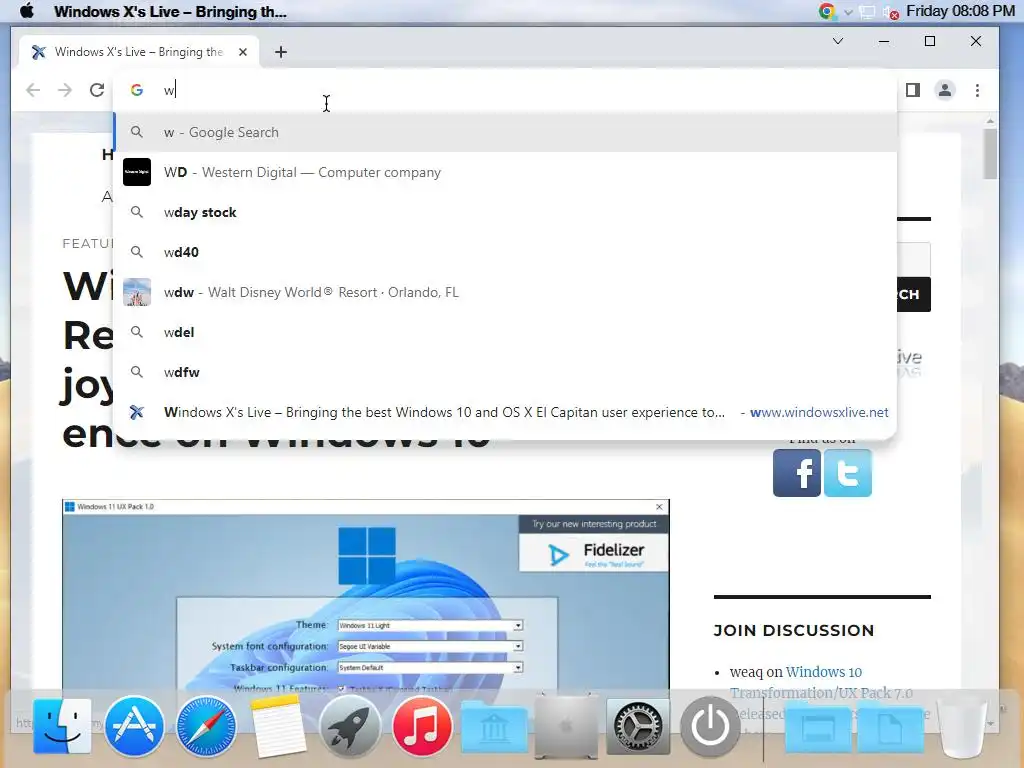Open the tab search dropdown chevron
The image size is (1024, 768).
point(838,41)
